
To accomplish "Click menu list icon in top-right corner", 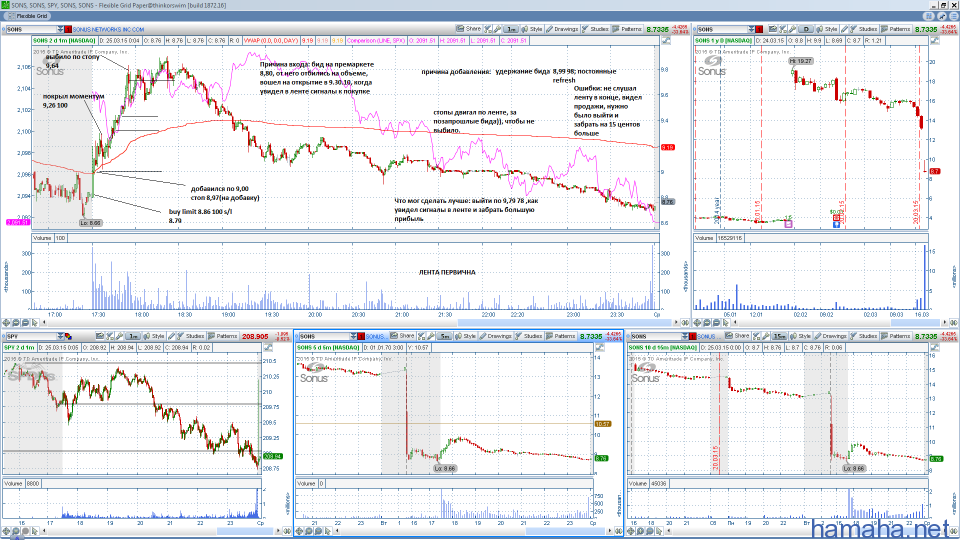I will pyautogui.click(x=953, y=16).
